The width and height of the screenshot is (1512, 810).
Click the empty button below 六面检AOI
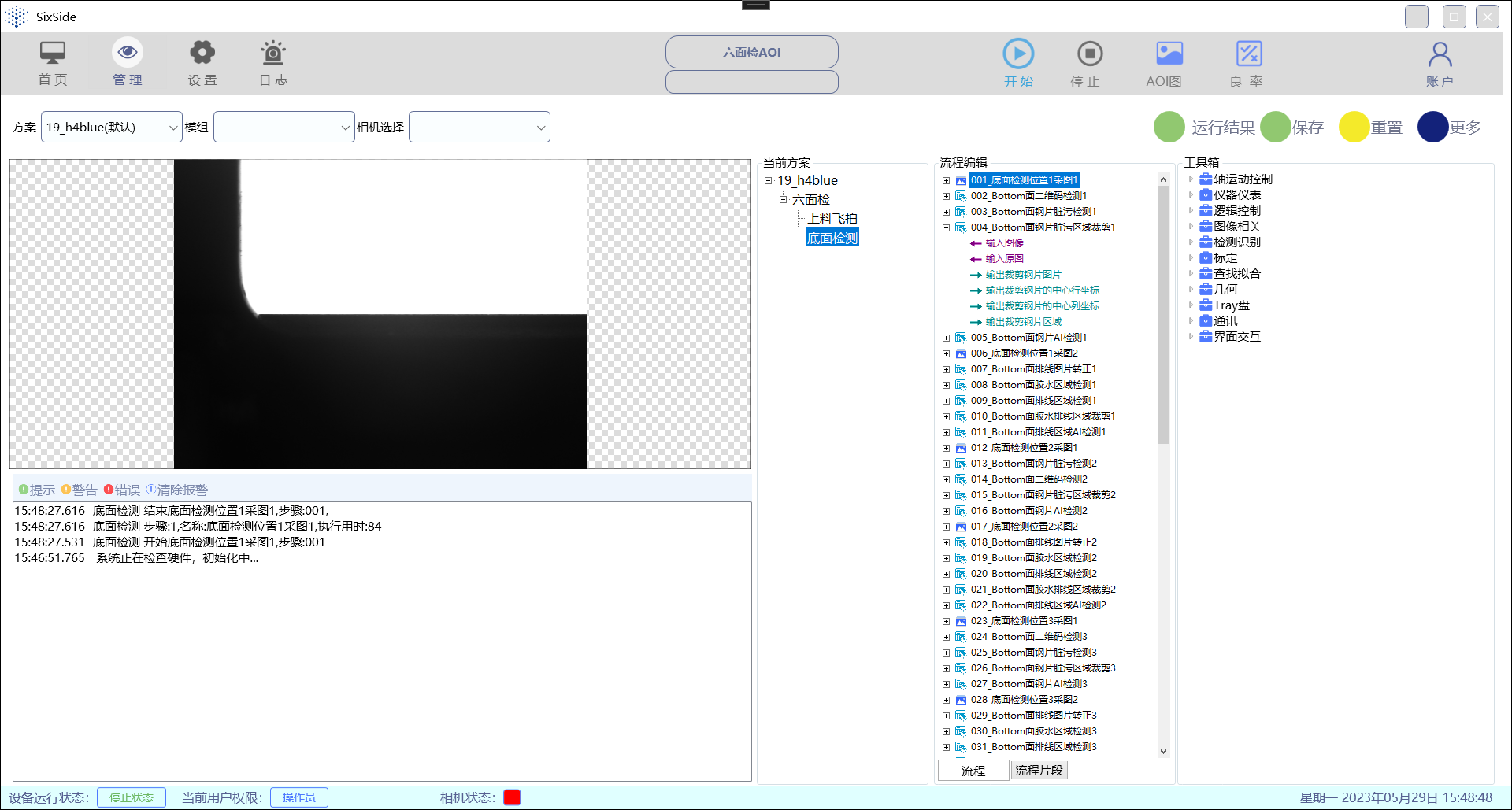[x=752, y=82]
